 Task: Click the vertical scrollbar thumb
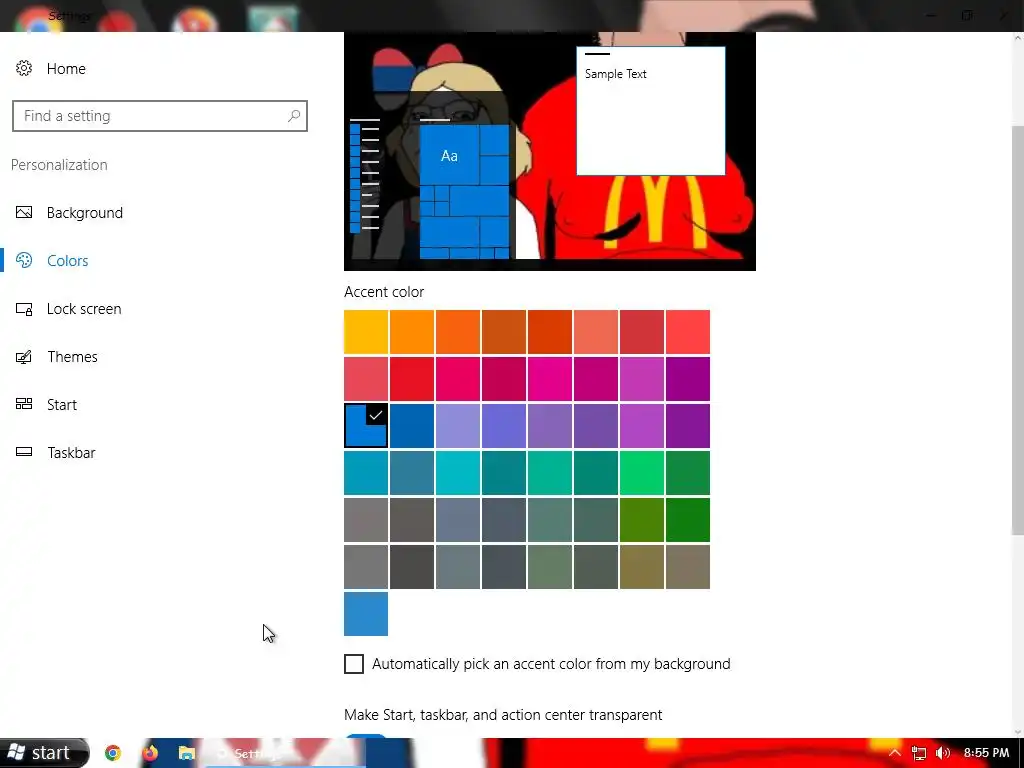pos(1017,328)
